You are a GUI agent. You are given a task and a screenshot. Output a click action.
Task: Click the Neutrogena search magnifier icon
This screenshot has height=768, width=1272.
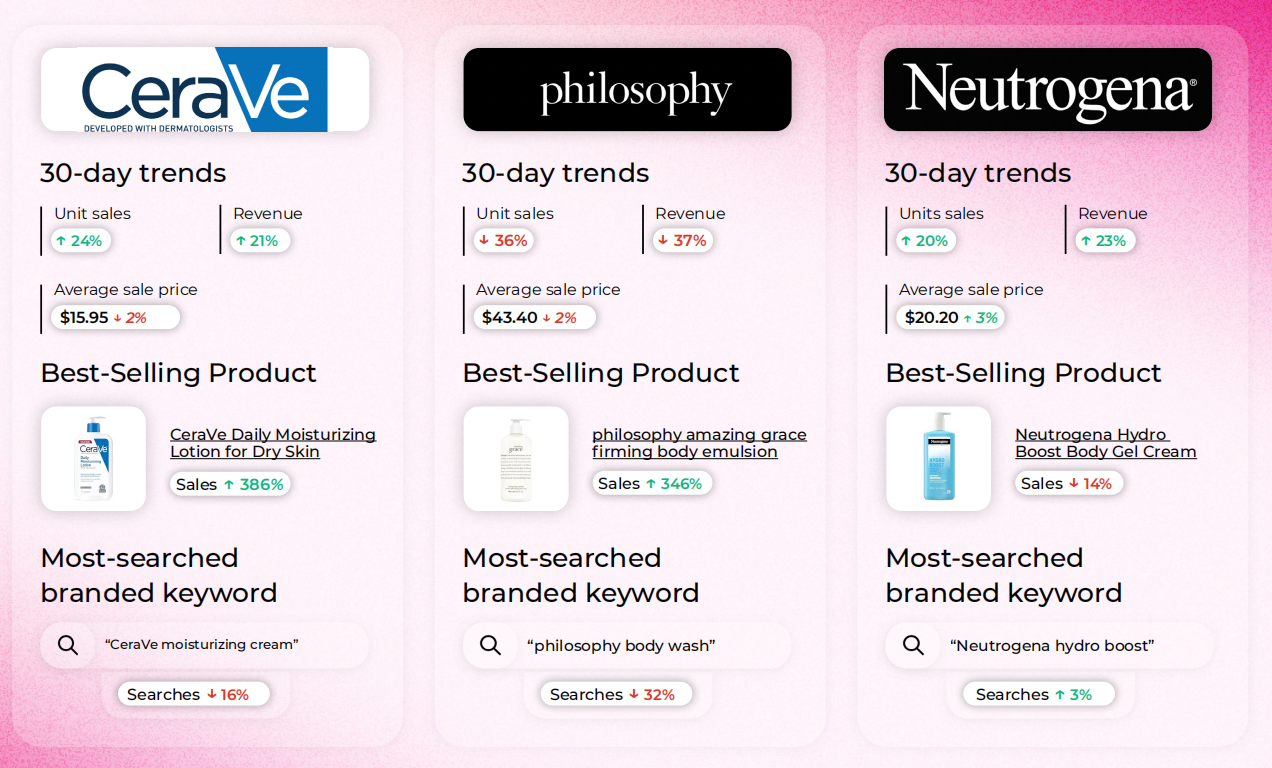click(x=913, y=645)
